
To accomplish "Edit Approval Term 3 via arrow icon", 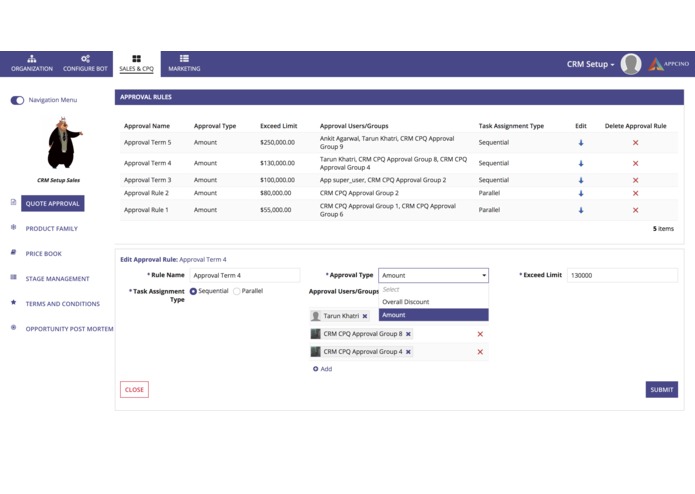I will coord(581,180).
